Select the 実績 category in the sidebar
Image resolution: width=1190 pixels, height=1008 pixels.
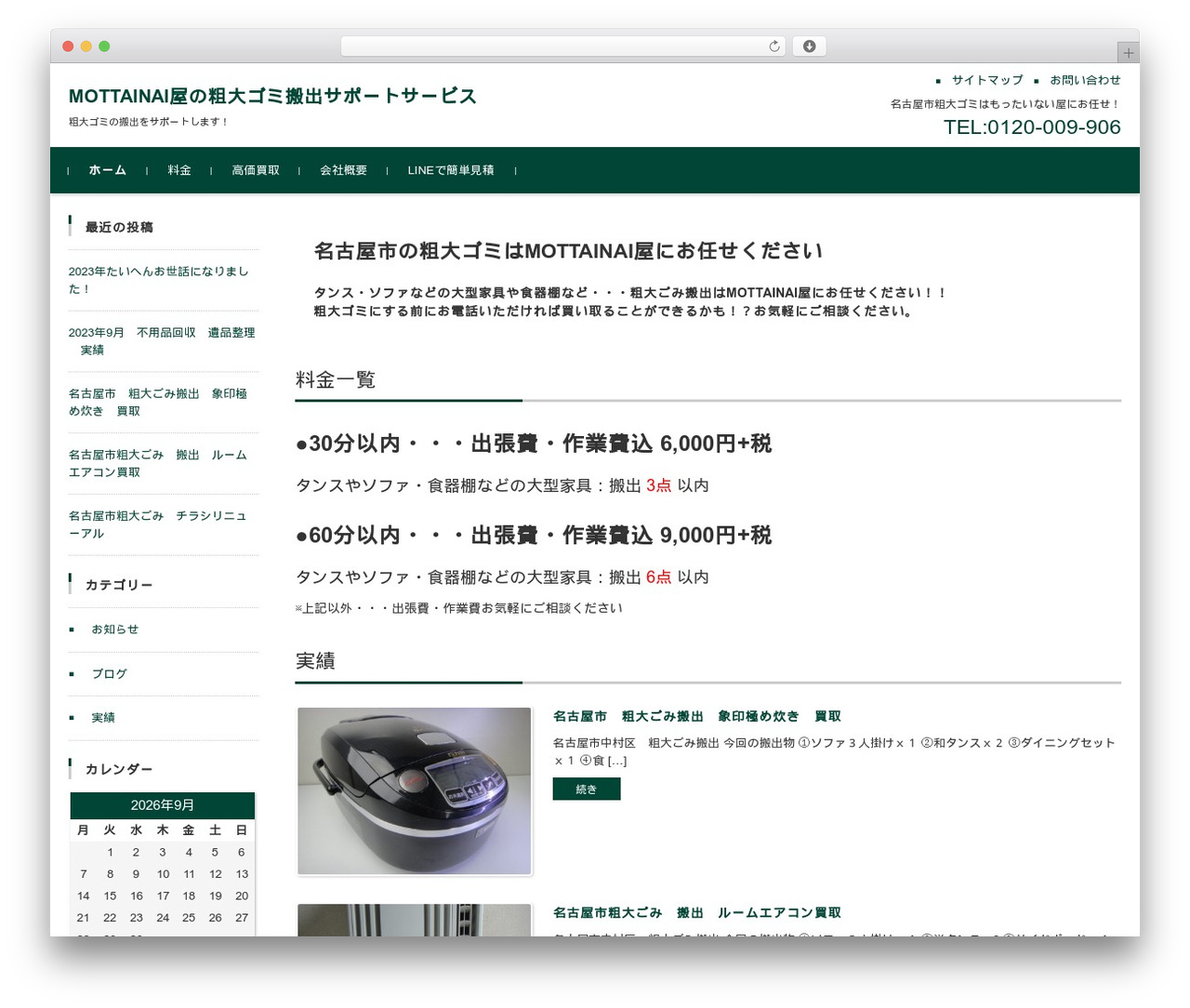[103, 718]
